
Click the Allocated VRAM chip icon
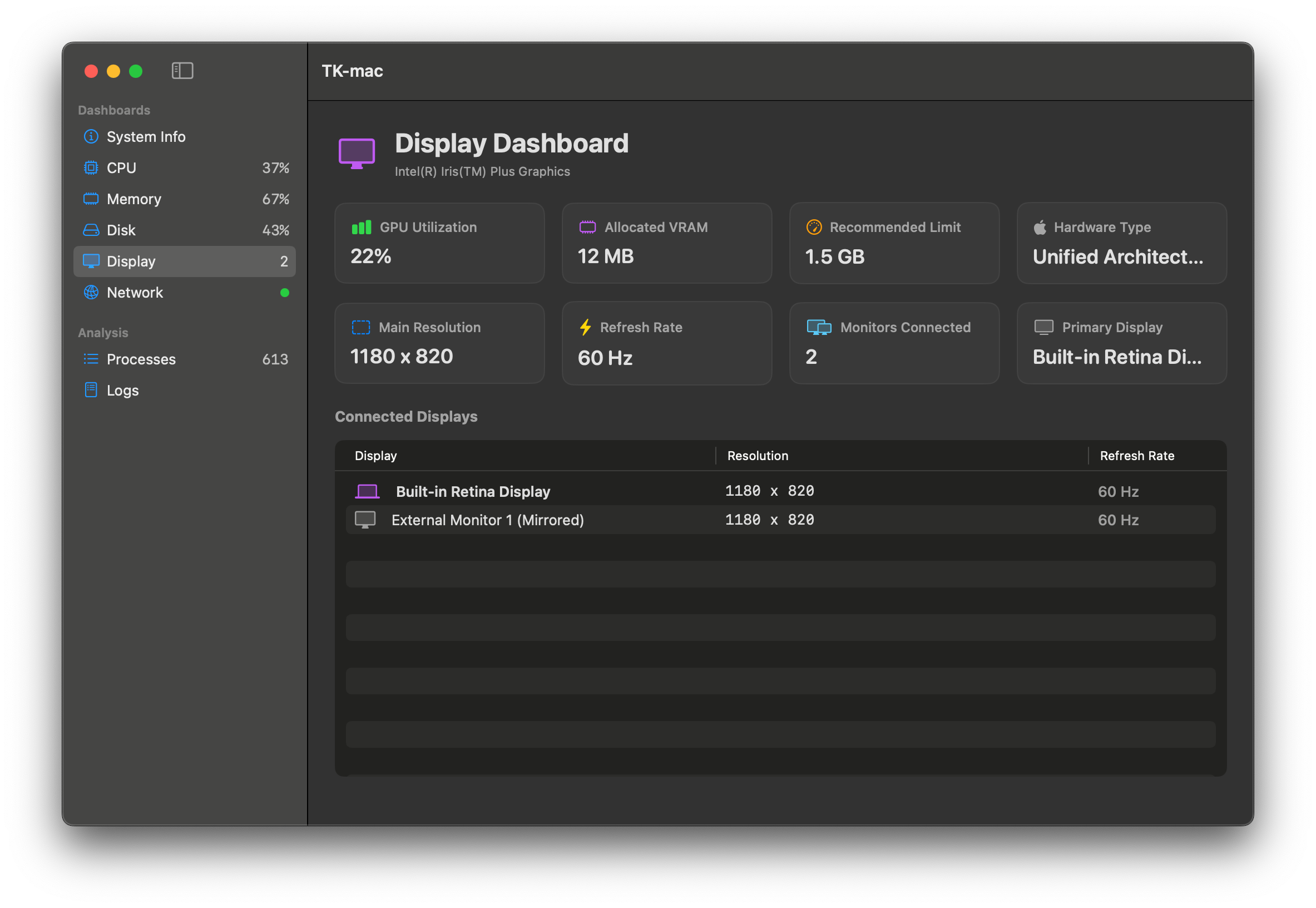click(x=587, y=227)
